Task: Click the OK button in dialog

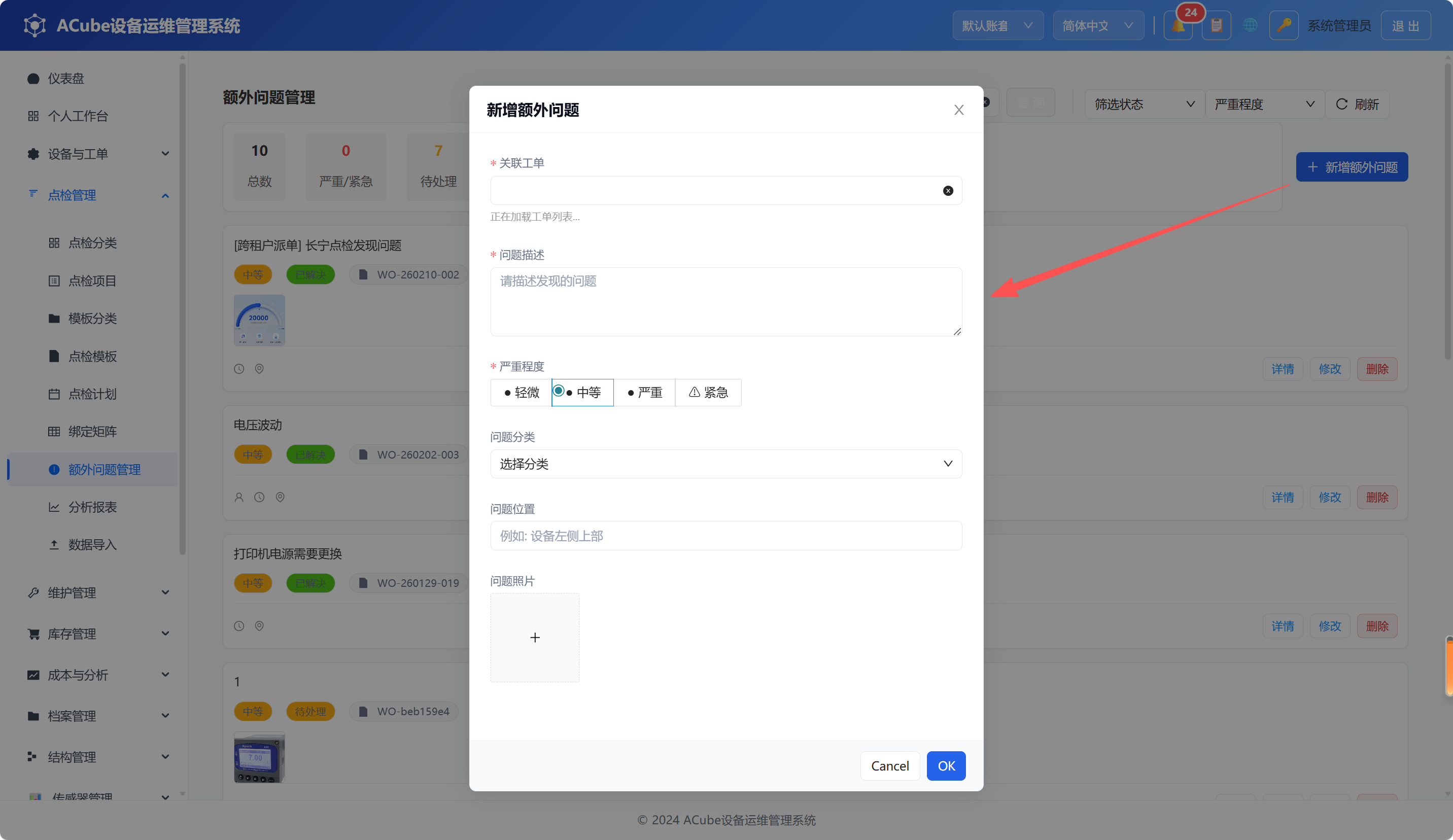Action: tap(946, 766)
